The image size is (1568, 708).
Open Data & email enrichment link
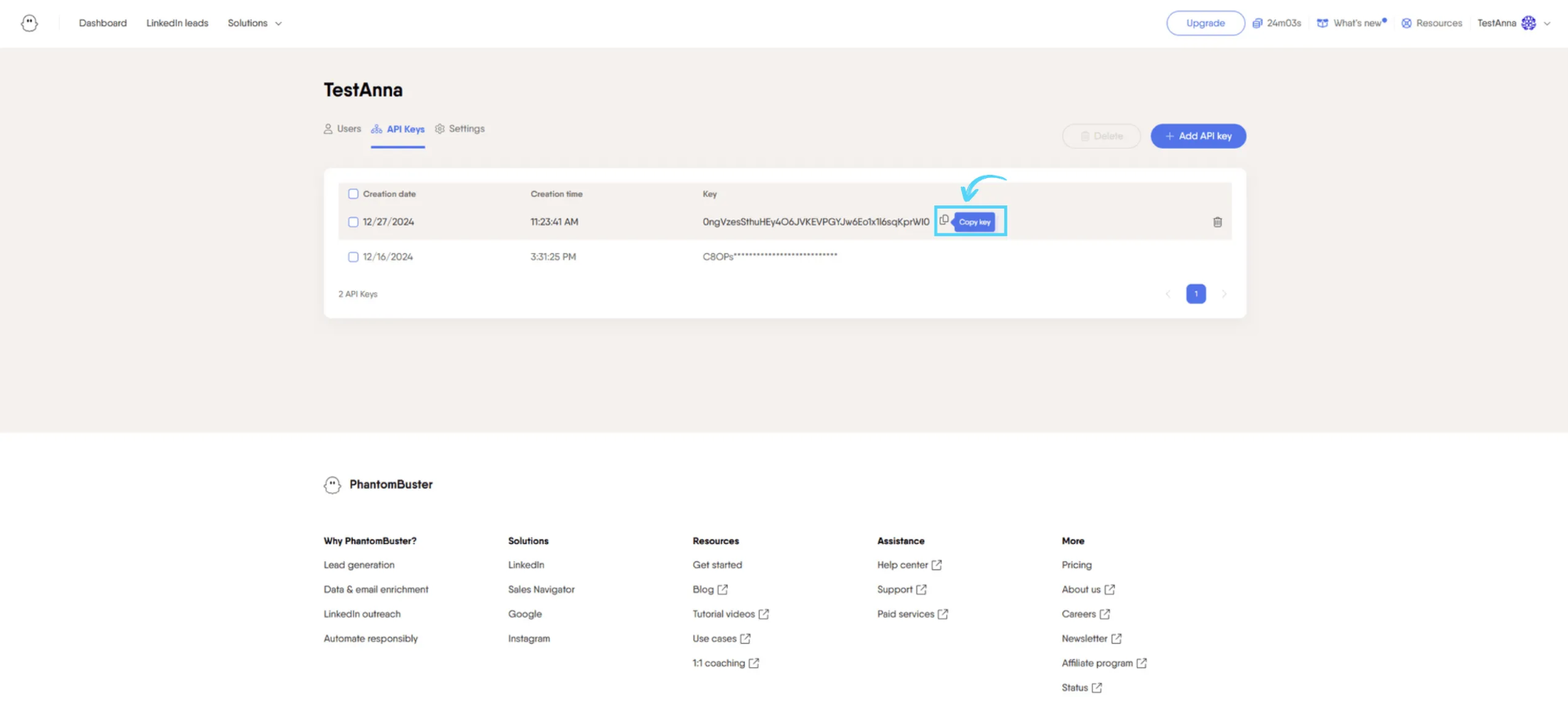click(376, 590)
